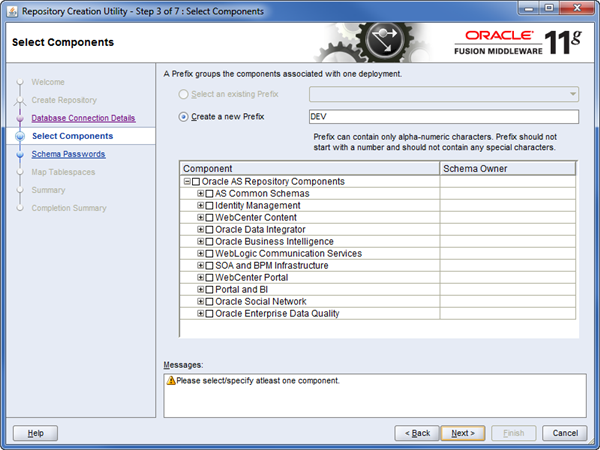Click the Java icon in the title bar
The width and height of the screenshot is (600, 450).
point(12,11)
